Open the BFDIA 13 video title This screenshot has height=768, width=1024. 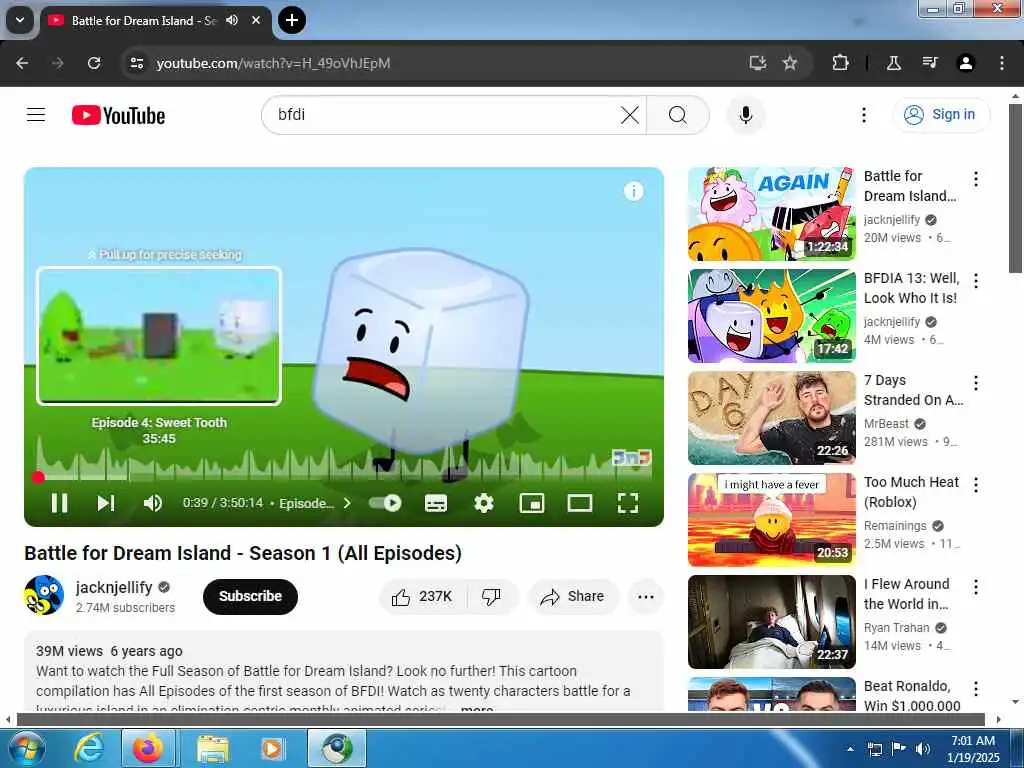point(912,288)
